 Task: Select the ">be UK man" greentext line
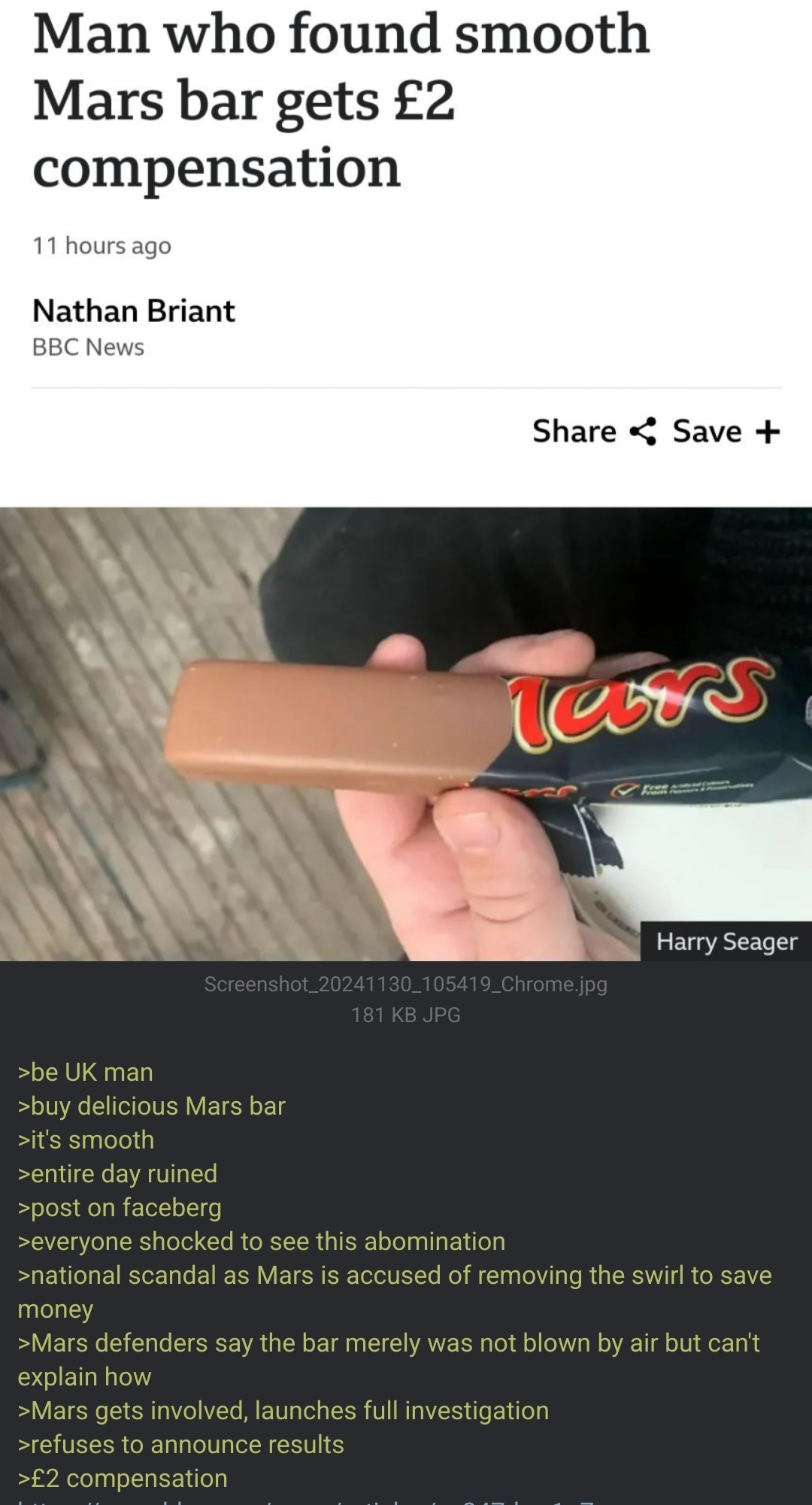click(86, 1072)
